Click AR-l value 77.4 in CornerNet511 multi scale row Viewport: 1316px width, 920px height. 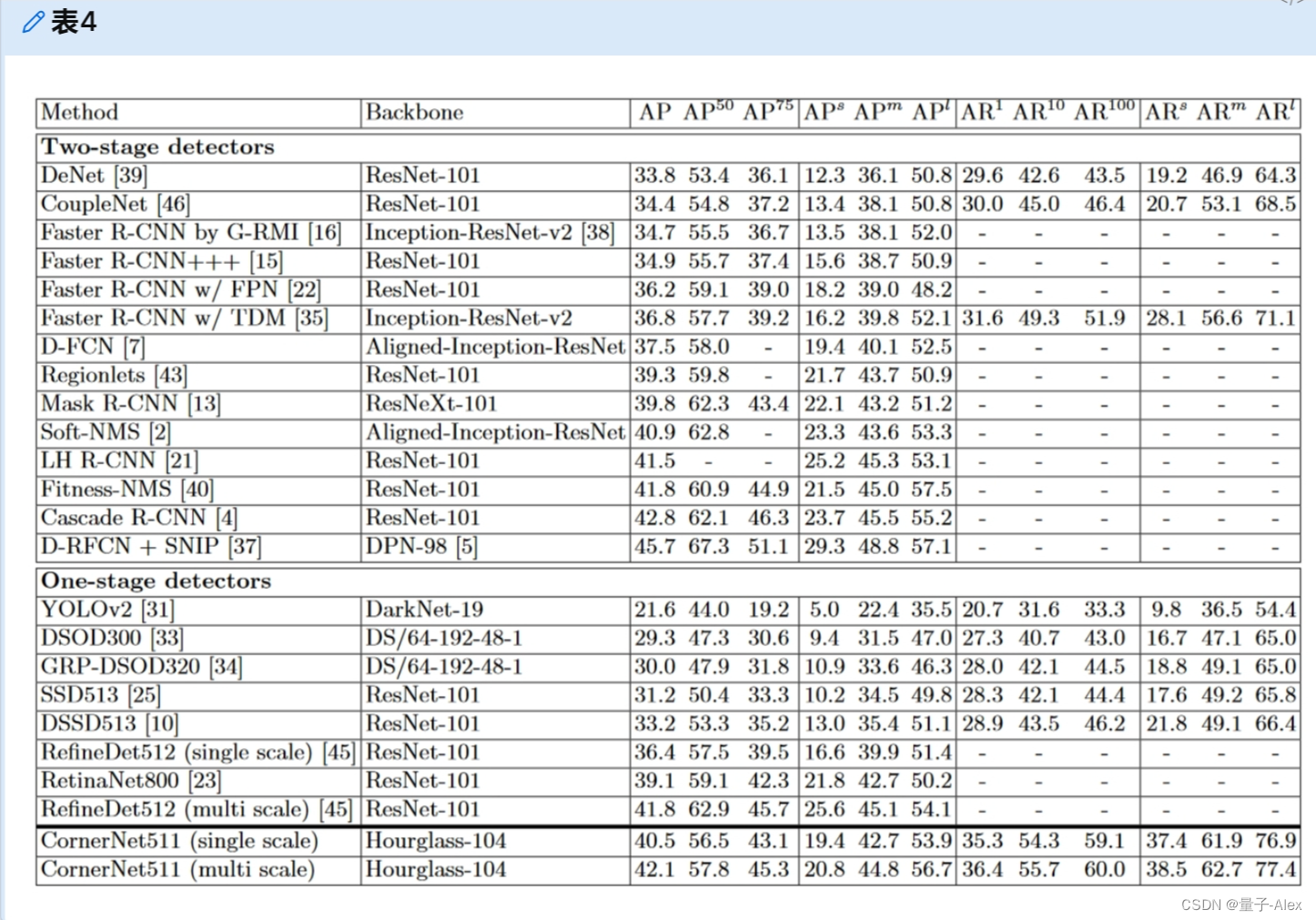click(x=1276, y=870)
